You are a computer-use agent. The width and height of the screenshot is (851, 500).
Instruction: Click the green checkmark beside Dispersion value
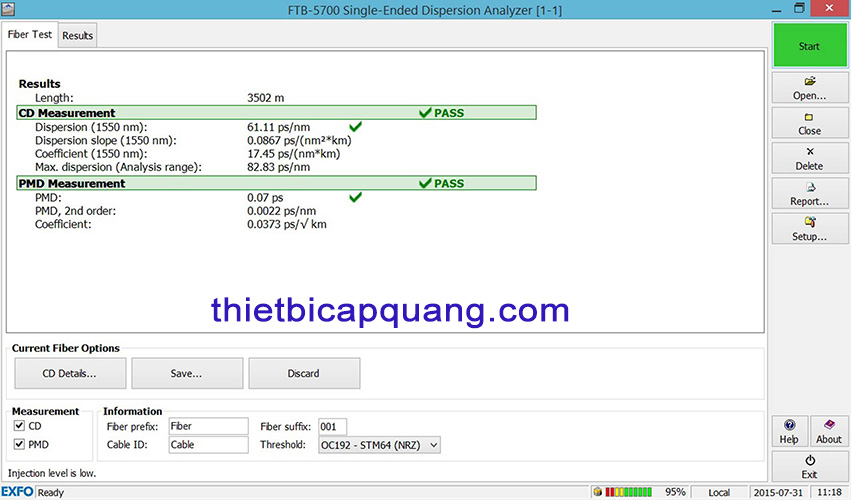point(355,126)
